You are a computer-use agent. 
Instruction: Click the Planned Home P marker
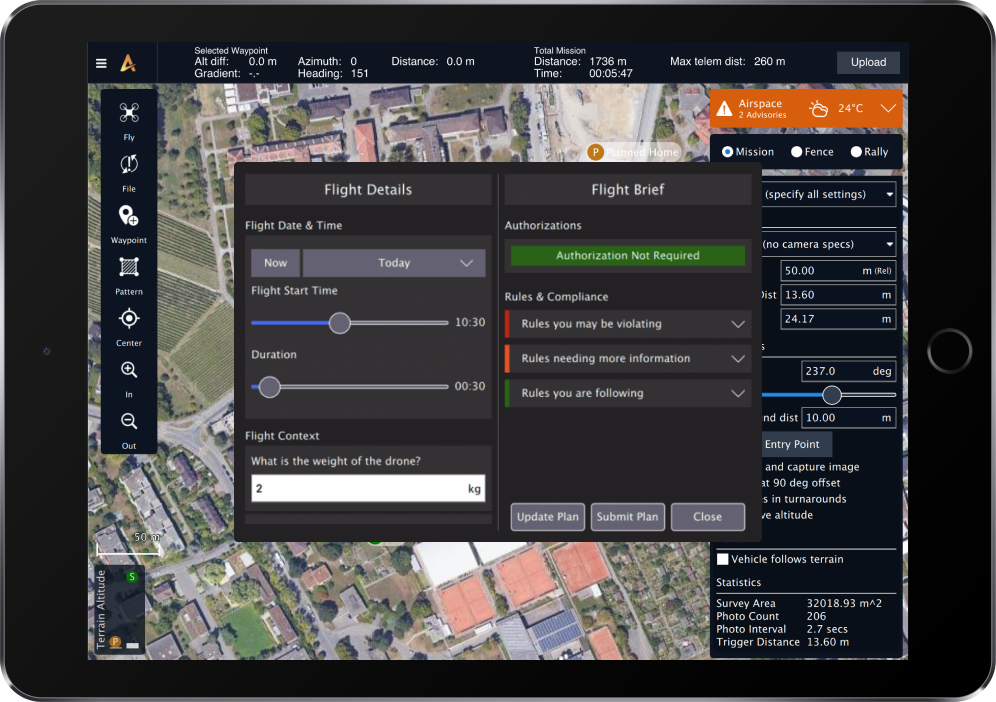595,152
